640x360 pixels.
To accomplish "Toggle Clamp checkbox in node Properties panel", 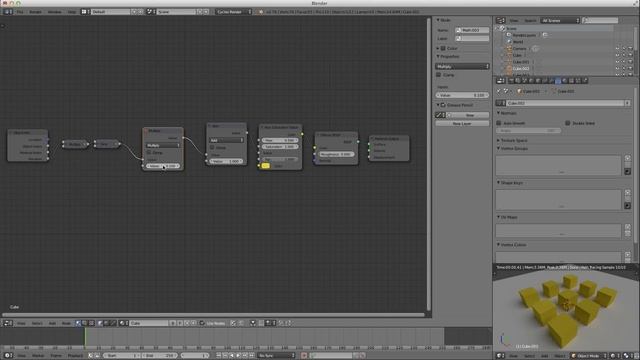I will pyautogui.click(x=439, y=75).
